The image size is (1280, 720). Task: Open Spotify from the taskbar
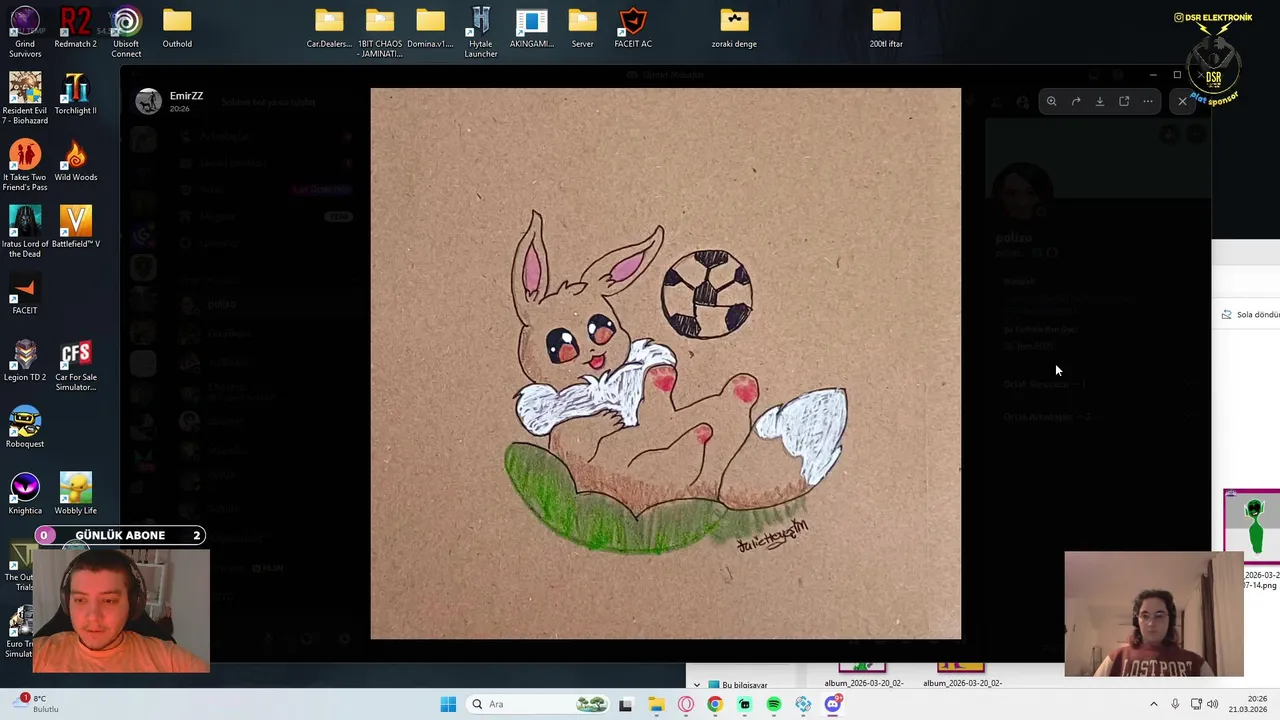coord(774,704)
